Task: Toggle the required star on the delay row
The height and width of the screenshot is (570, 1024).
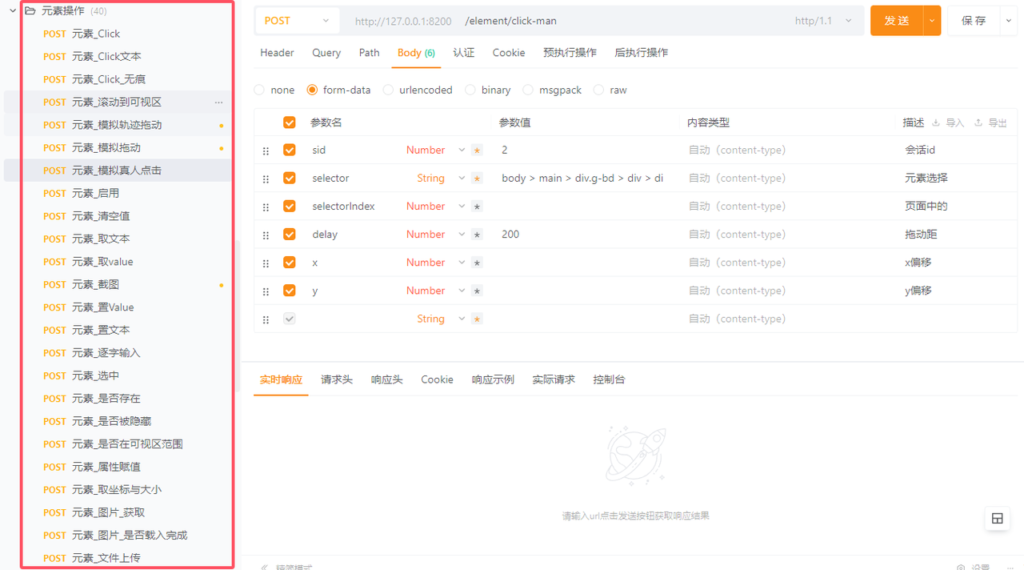Action: tap(477, 234)
